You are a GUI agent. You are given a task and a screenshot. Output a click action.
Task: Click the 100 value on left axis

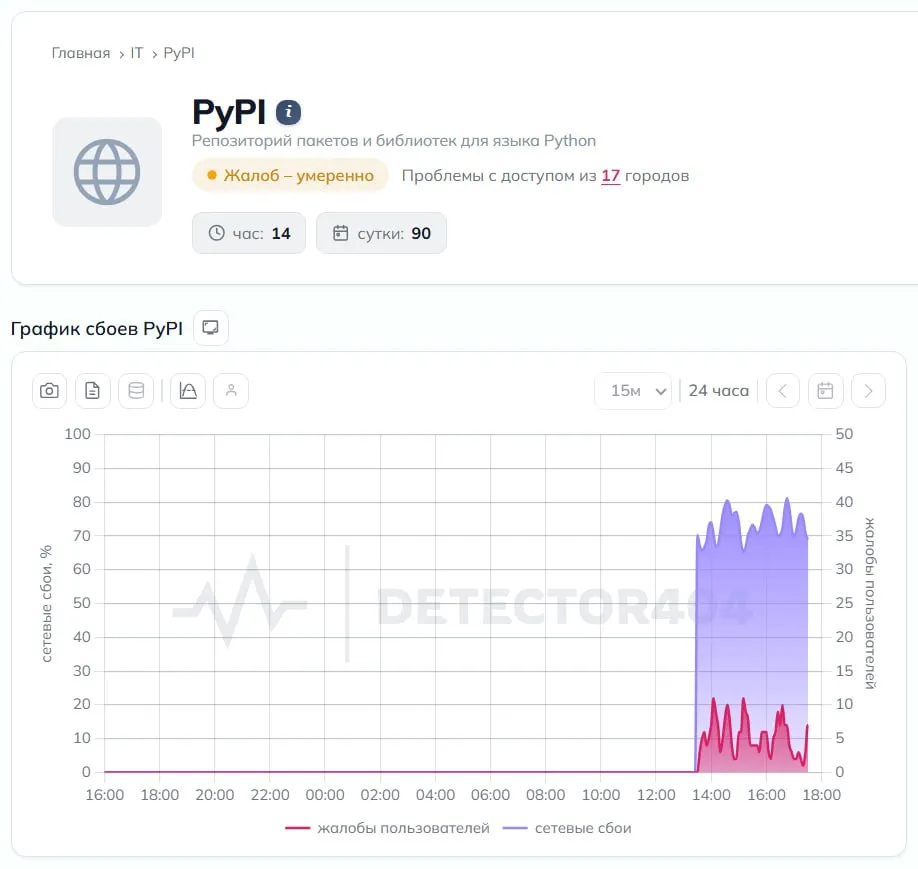(77, 434)
